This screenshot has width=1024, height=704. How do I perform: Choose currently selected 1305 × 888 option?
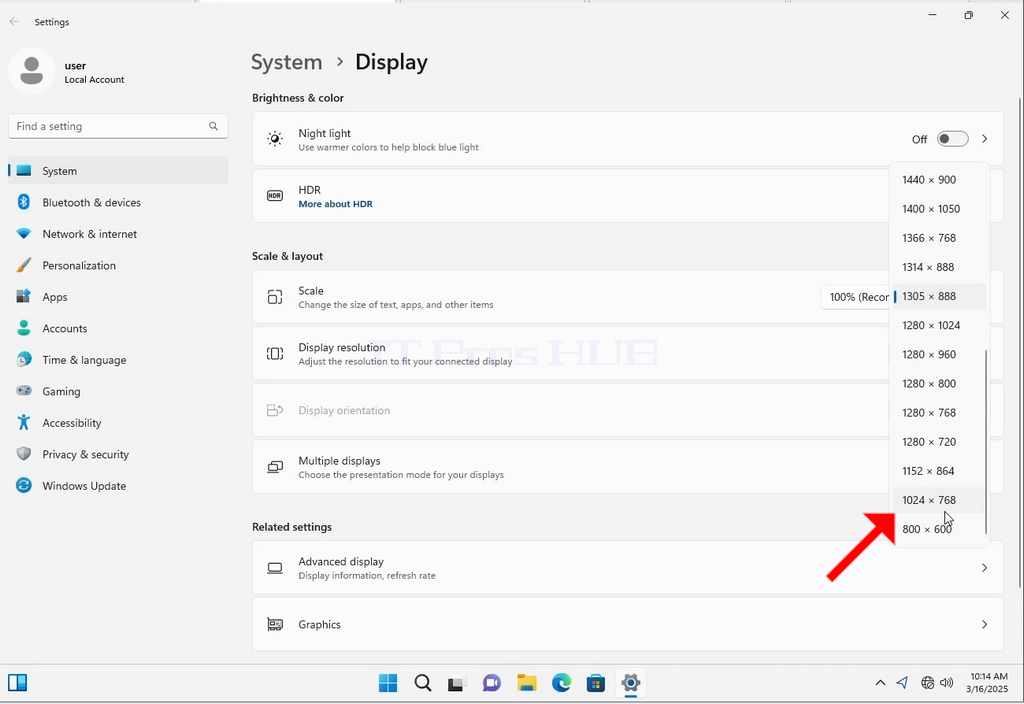click(x=939, y=296)
